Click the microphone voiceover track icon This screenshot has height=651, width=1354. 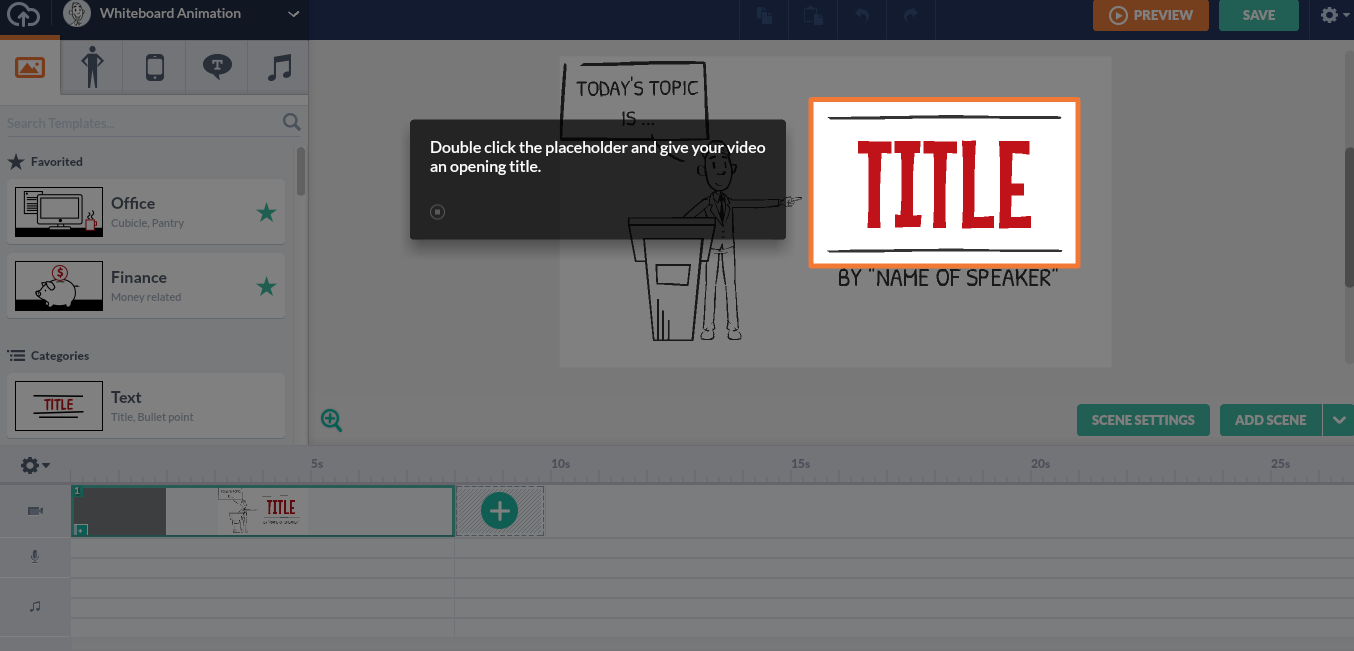pyautogui.click(x=35, y=557)
